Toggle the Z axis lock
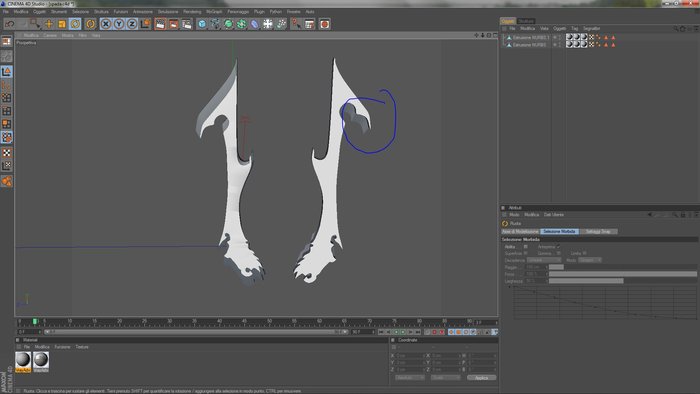 point(132,24)
